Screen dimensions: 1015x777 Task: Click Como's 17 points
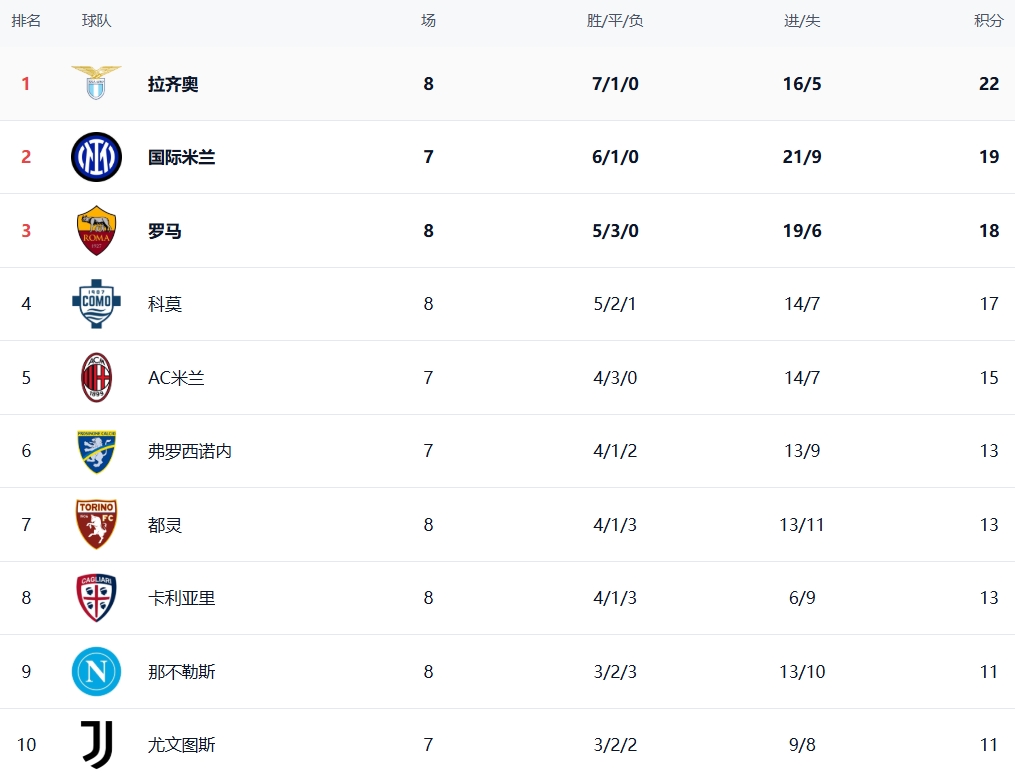pos(988,304)
